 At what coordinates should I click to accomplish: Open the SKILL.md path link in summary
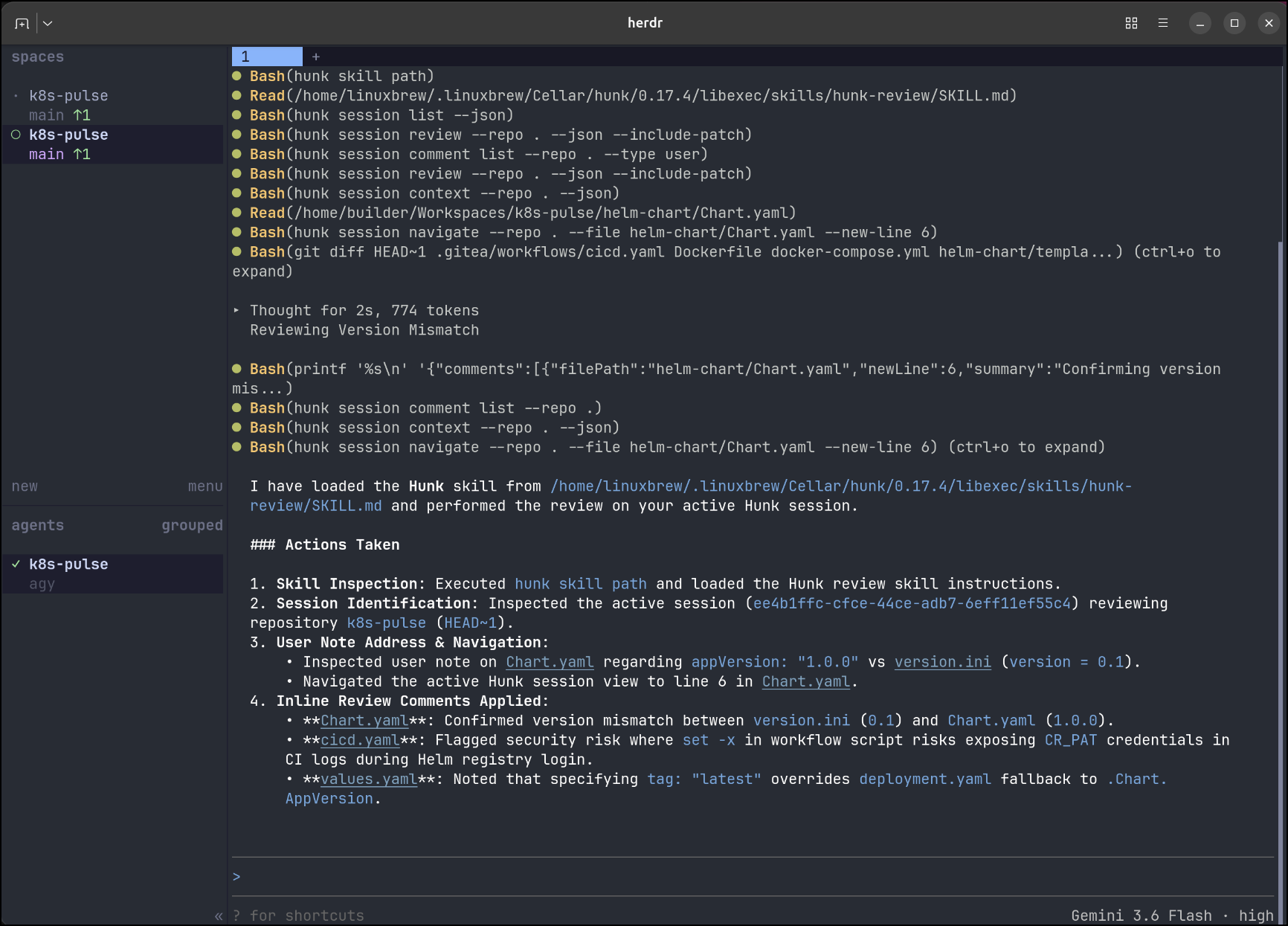(x=691, y=496)
